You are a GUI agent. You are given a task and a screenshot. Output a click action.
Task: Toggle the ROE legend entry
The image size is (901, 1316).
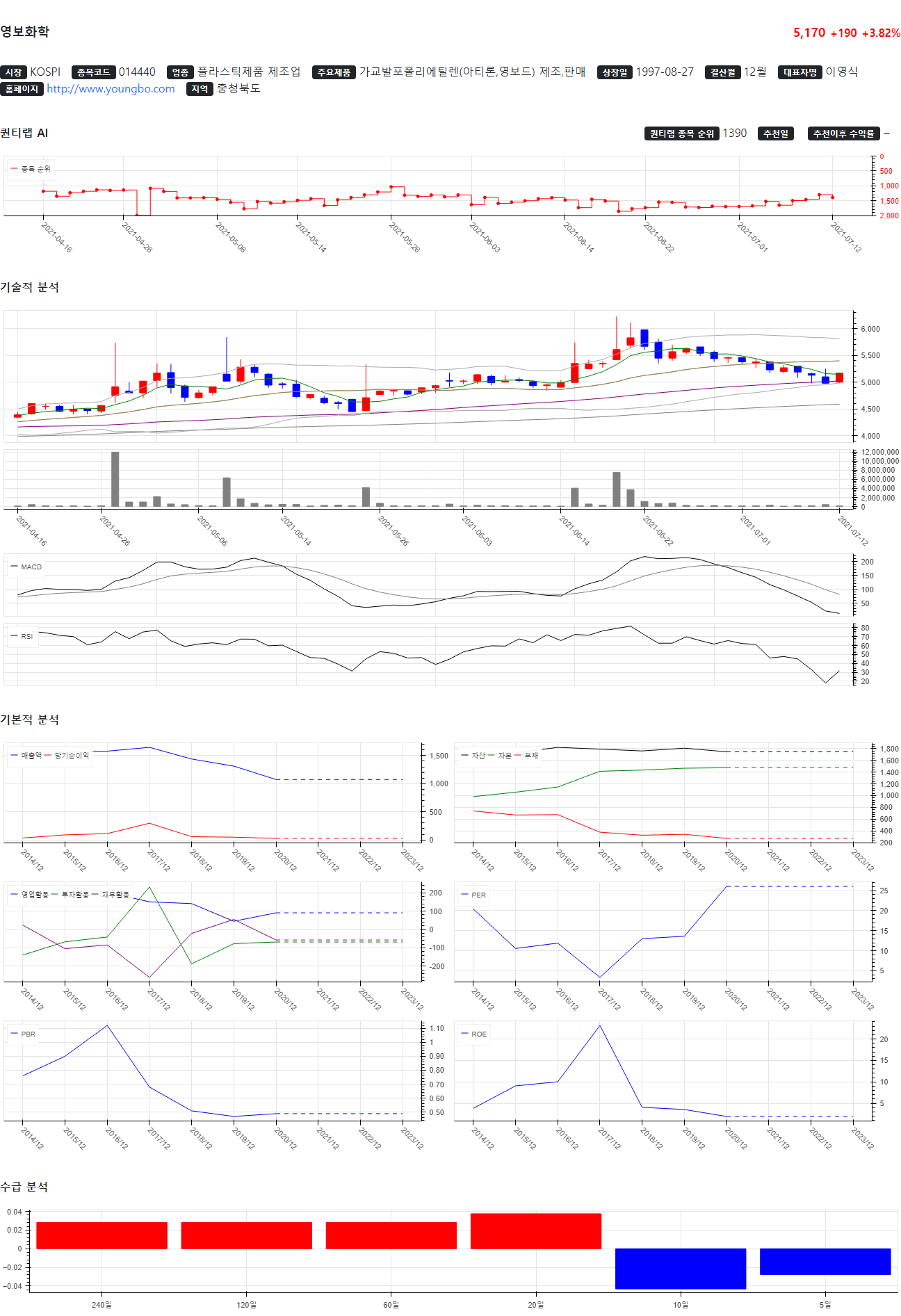click(x=473, y=1034)
